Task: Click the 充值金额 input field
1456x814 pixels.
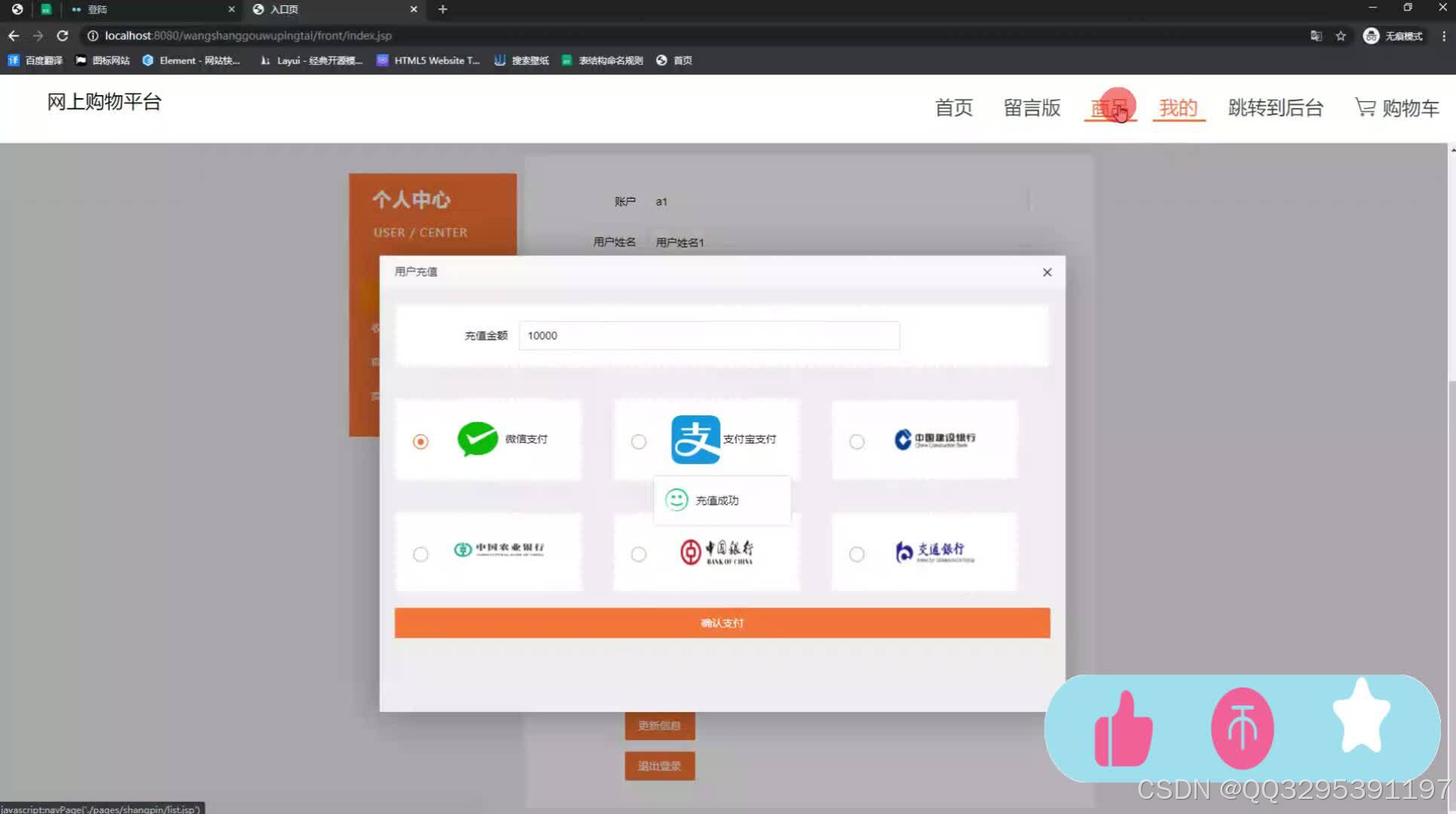Action: click(x=709, y=335)
